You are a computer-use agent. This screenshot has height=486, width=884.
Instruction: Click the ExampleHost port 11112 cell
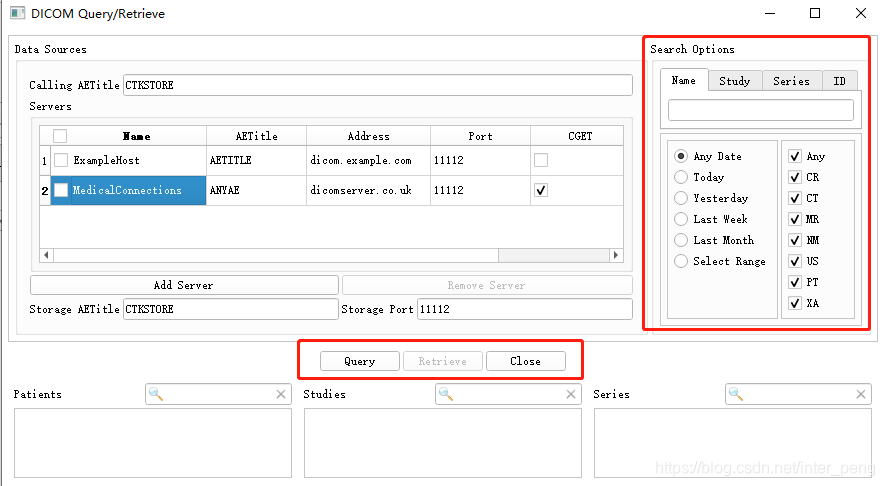tap(480, 160)
